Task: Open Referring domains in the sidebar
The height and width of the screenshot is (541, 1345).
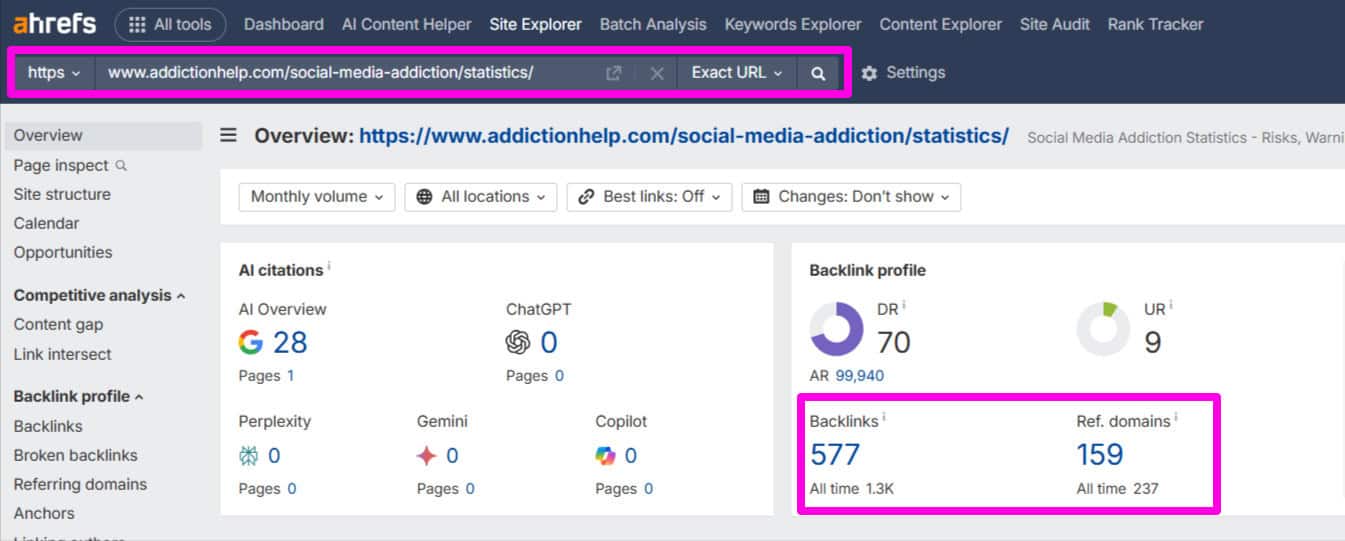Action: pos(80,485)
